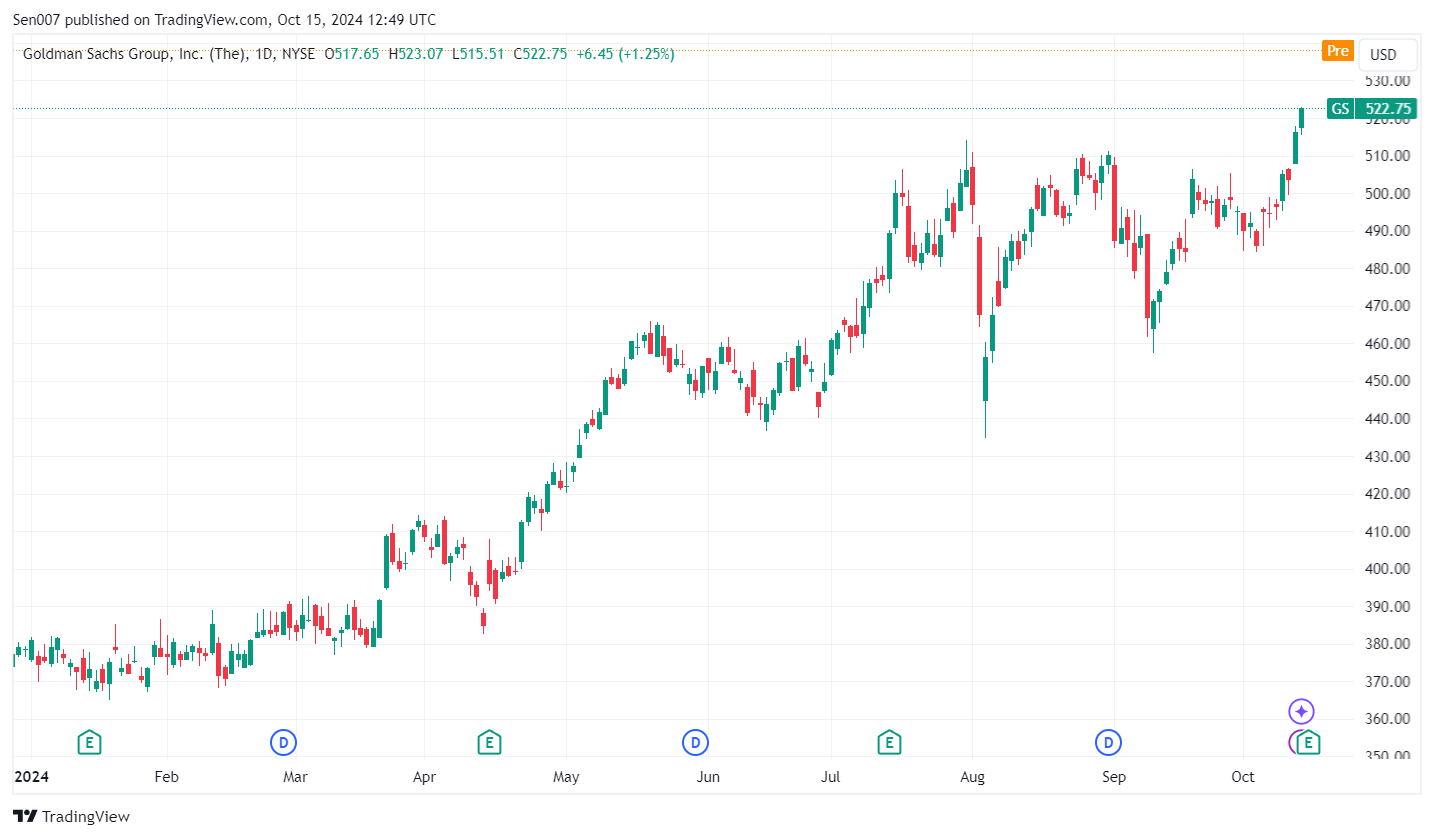
Task: Click the 500.00 price axis label
Action: tap(1388, 193)
